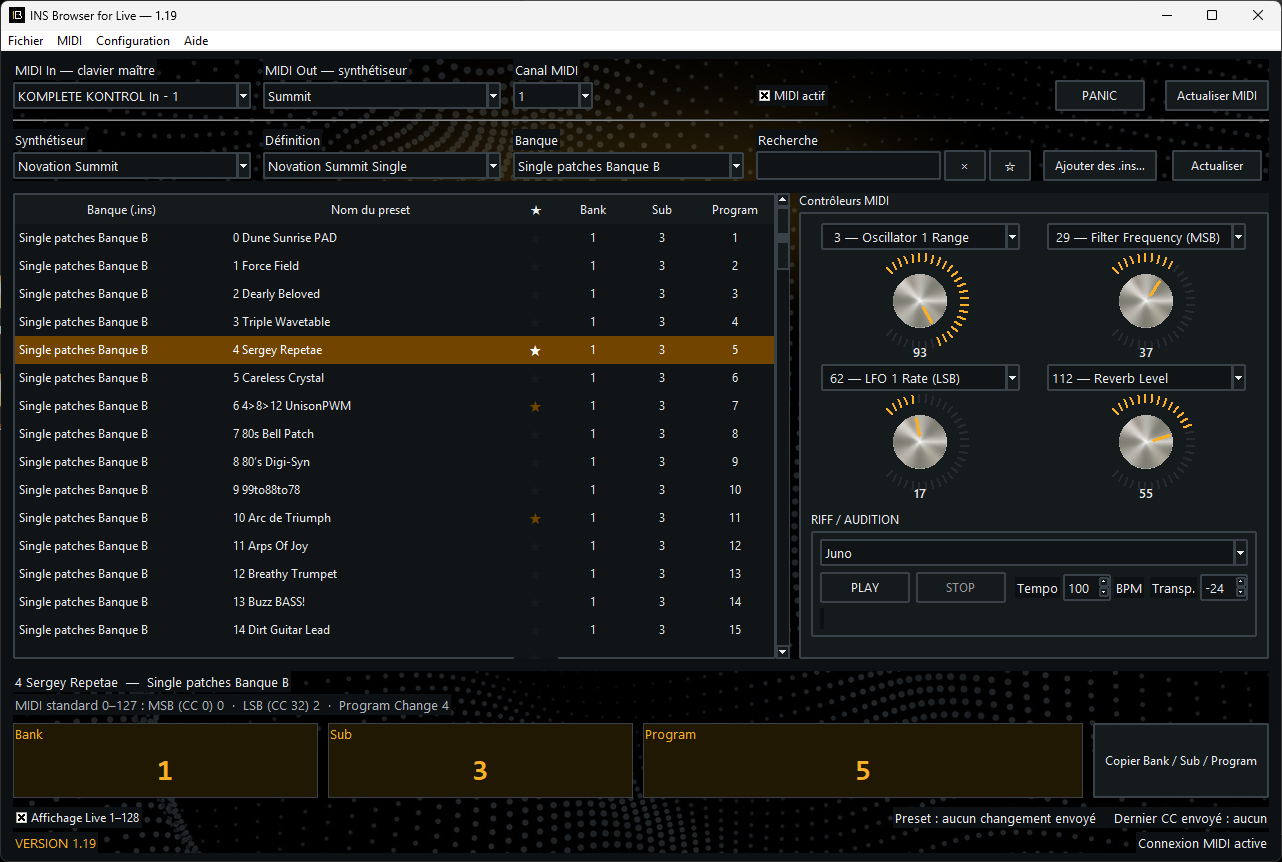Select preset 7 80s Bell Patch
This screenshot has height=862, width=1282.
395,434
